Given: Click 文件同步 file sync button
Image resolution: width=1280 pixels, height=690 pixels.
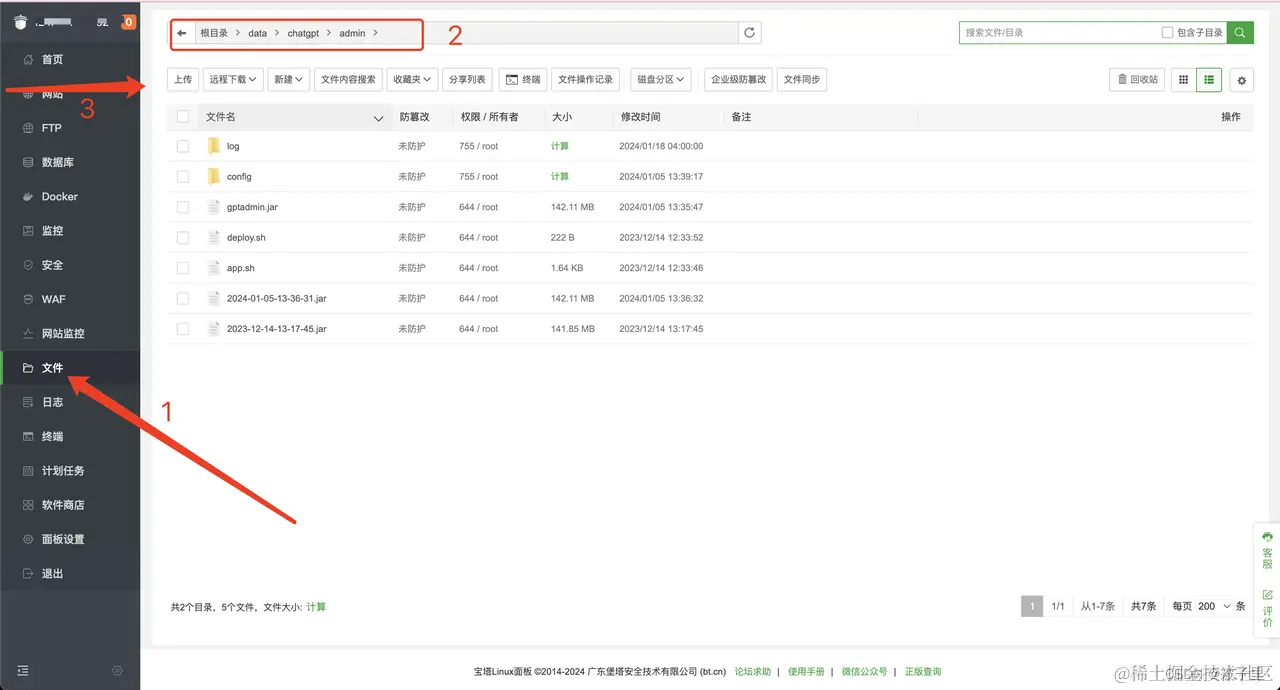Looking at the screenshot, I should tap(802, 79).
